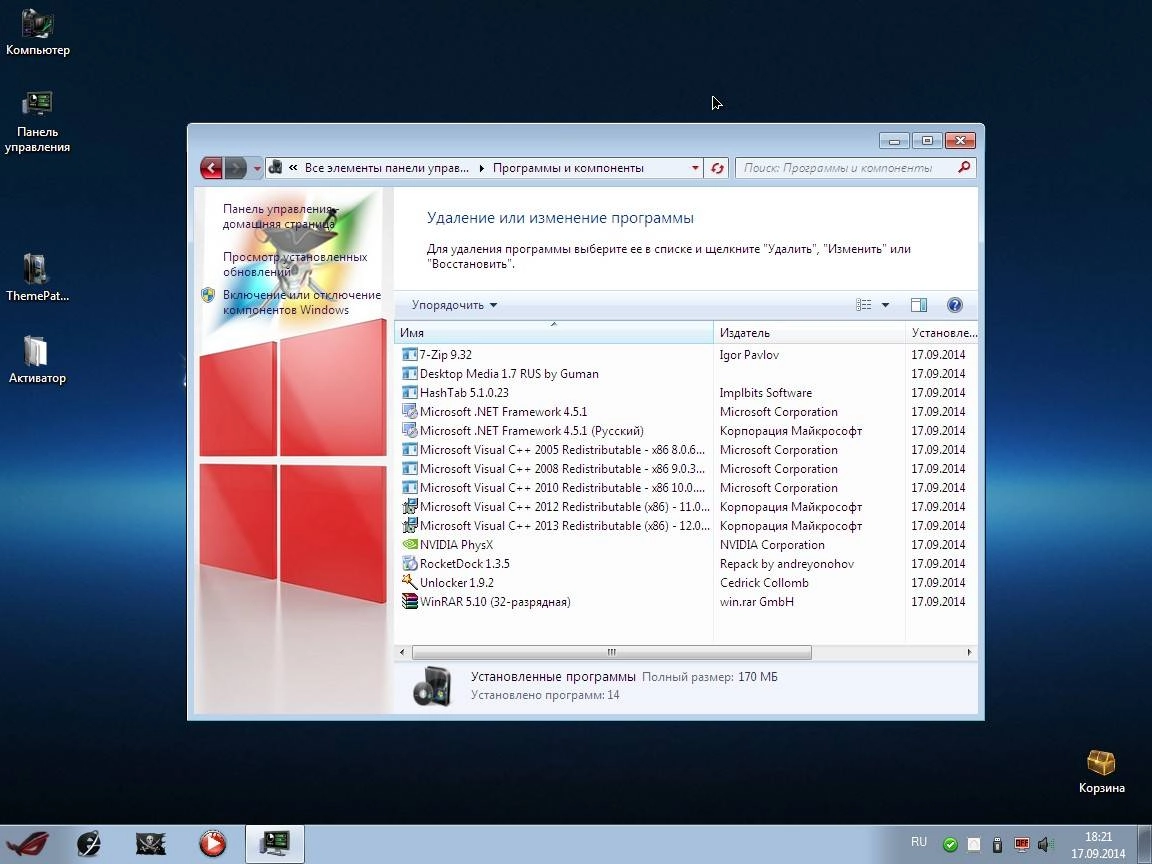Sort by the Имя column header
The image size is (1152, 864).
pos(554,333)
